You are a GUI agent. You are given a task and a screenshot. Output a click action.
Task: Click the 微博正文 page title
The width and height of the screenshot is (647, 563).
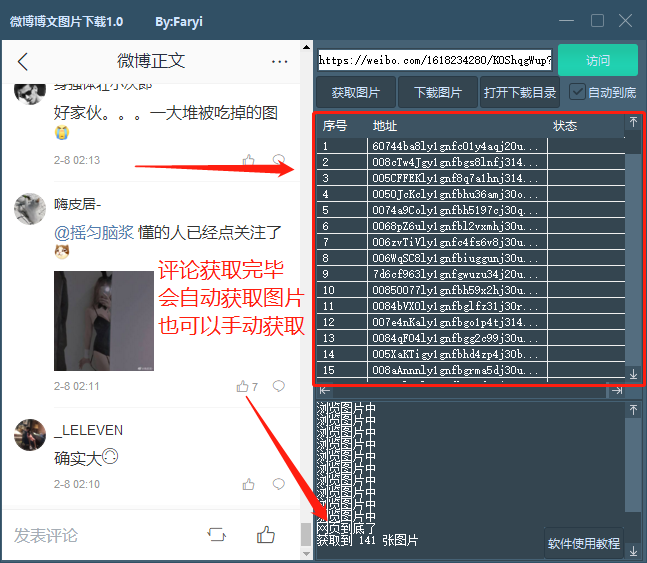click(x=151, y=61)
